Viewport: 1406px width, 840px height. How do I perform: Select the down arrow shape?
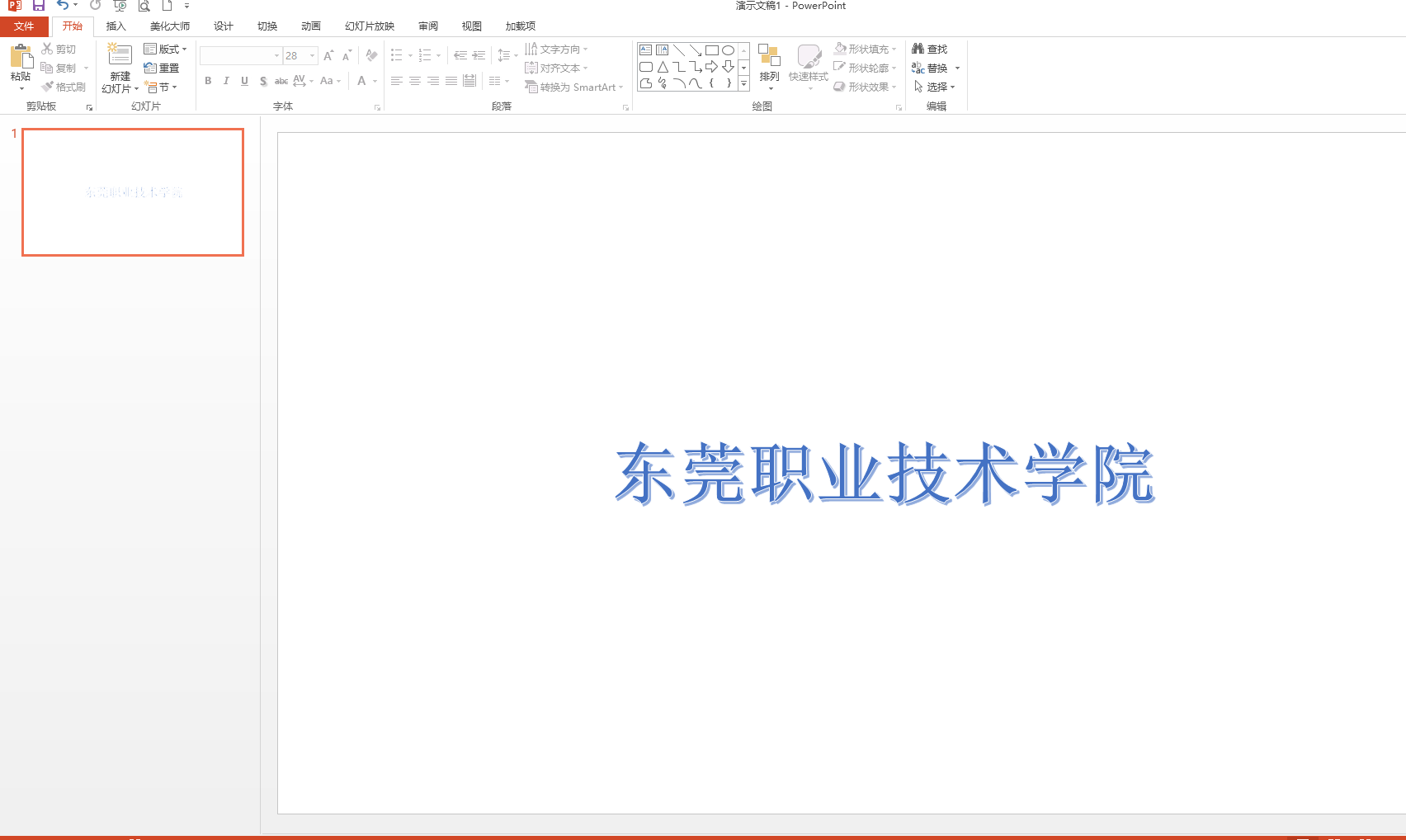pos(729,67)
